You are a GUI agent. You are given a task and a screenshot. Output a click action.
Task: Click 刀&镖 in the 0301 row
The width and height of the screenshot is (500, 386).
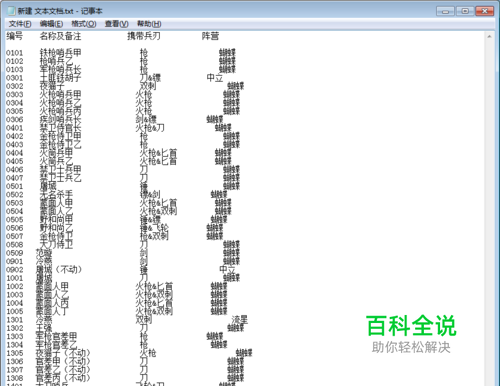[150, 78]
